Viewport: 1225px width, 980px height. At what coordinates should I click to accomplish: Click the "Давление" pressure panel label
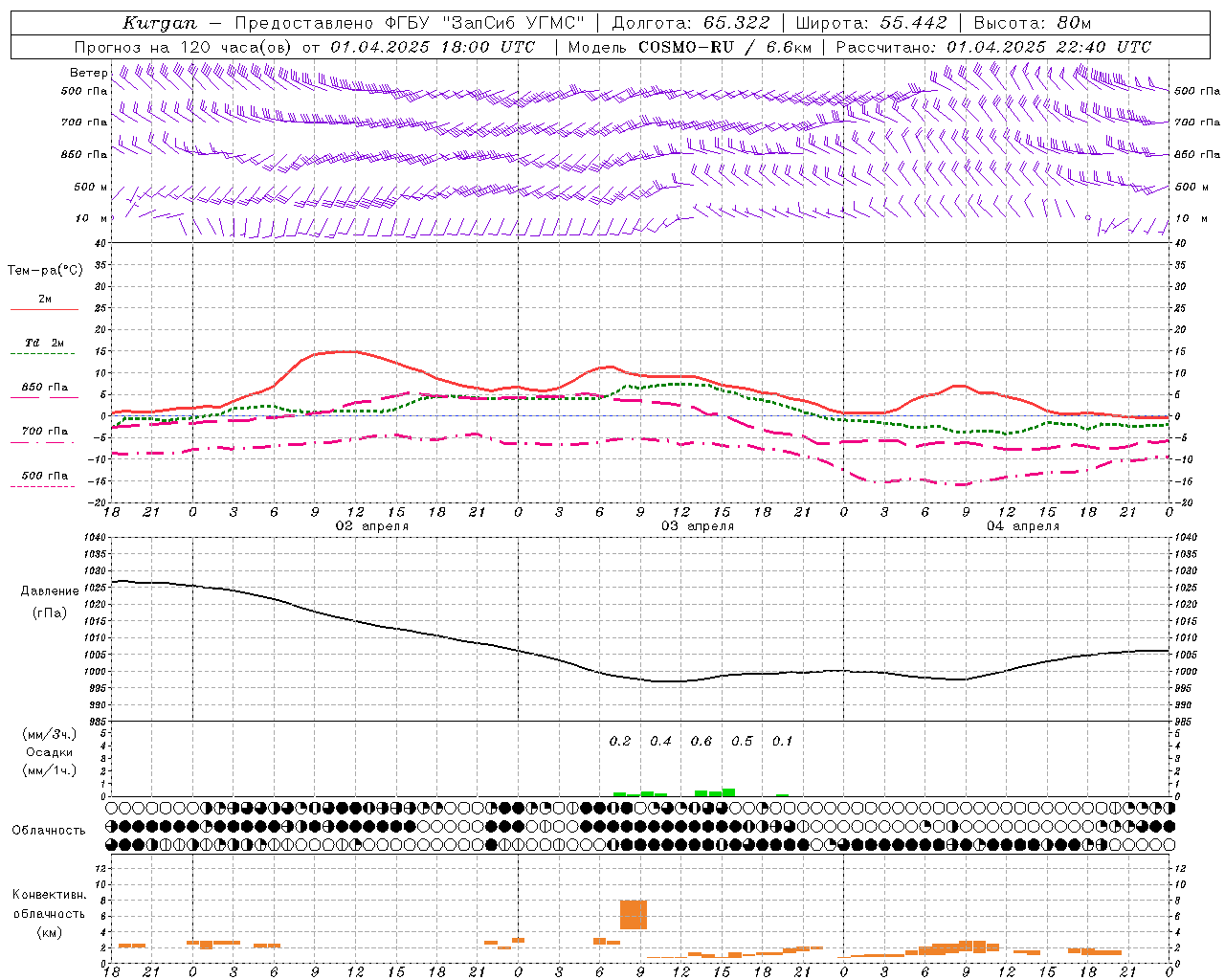tap(50, 591)
